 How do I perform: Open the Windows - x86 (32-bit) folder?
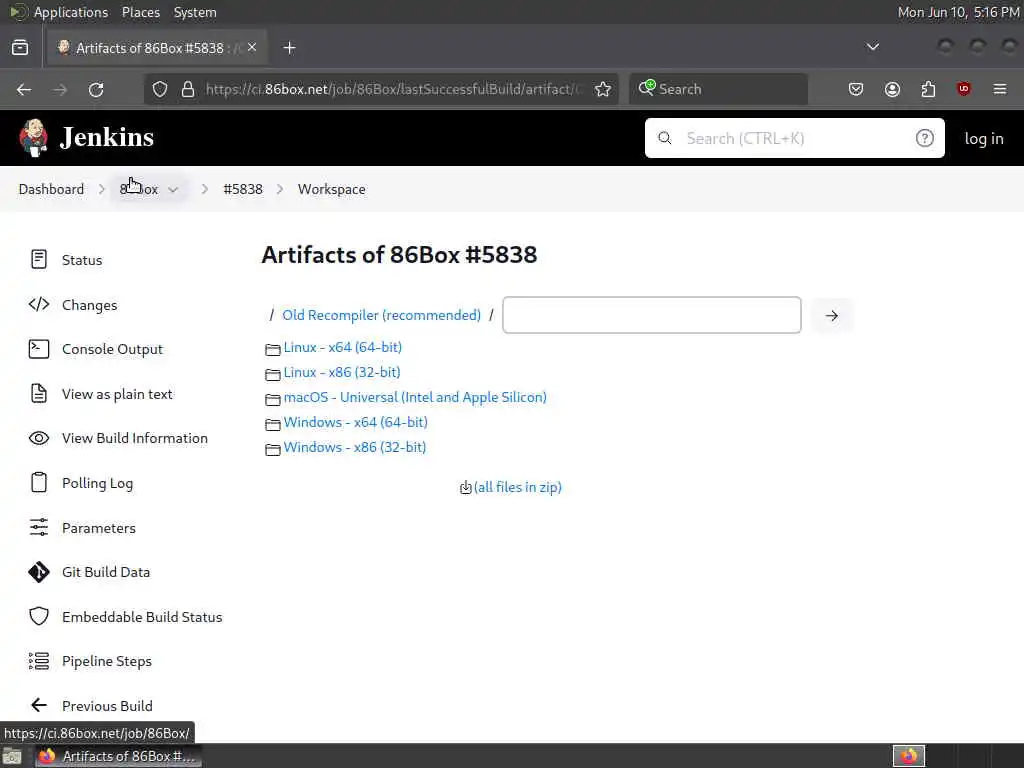(x=355, y=447)
